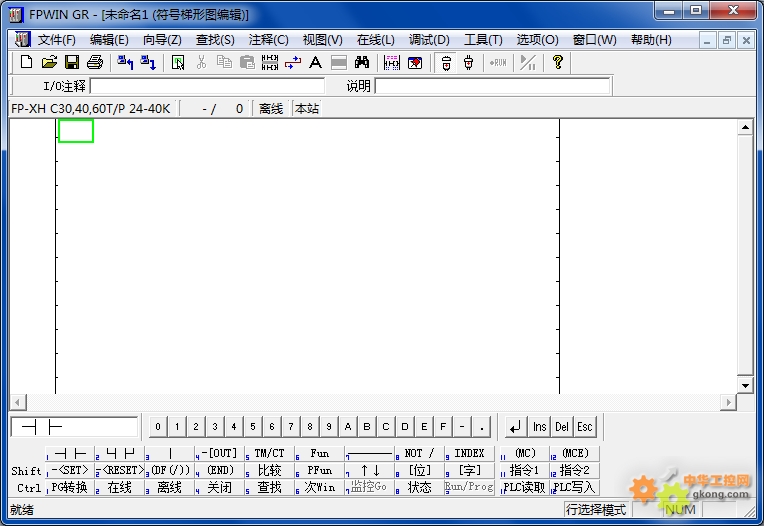Click the -<SET> function key
The width and height of the screenshot is (764, 526).
pyautogui.click(x=71, y=470)
